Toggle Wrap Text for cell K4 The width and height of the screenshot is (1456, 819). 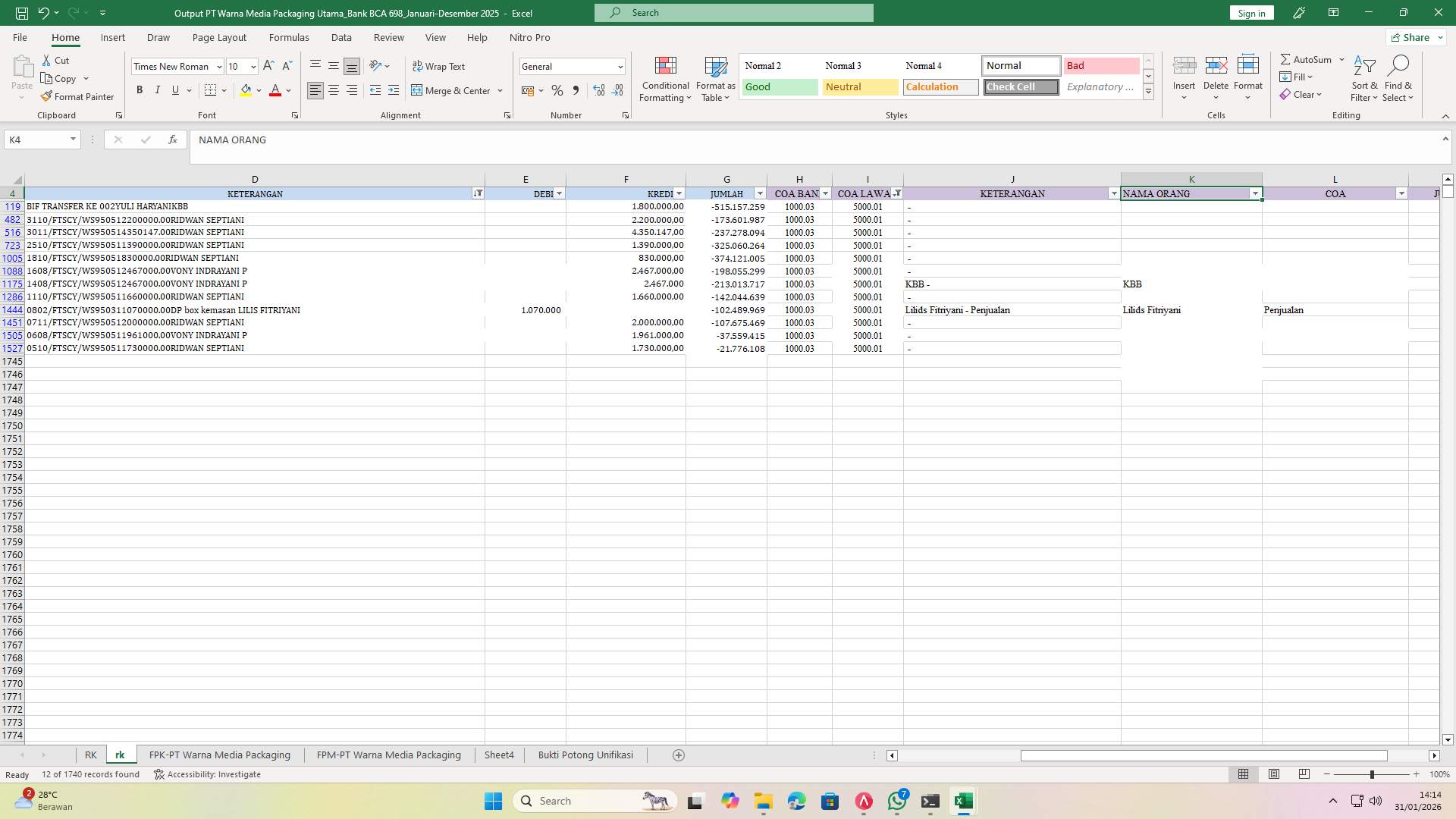pyautogui.click(x=440, y=66)
